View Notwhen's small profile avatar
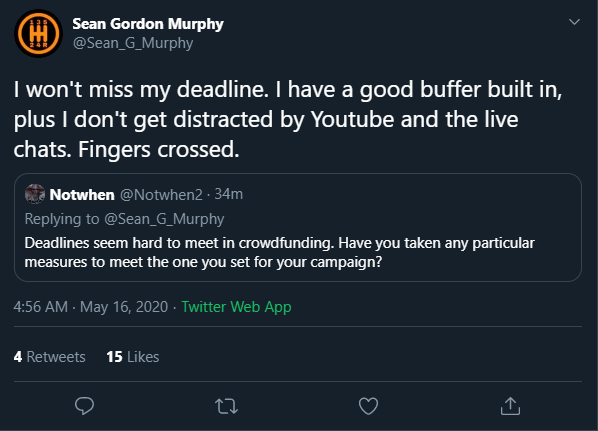The width and height of the screenshot is (598, 431). 35,194
